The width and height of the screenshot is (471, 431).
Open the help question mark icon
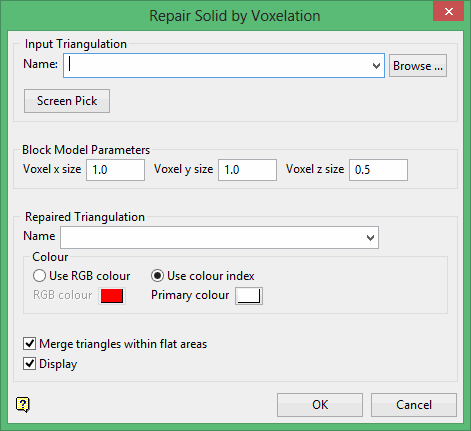[23, 405]
